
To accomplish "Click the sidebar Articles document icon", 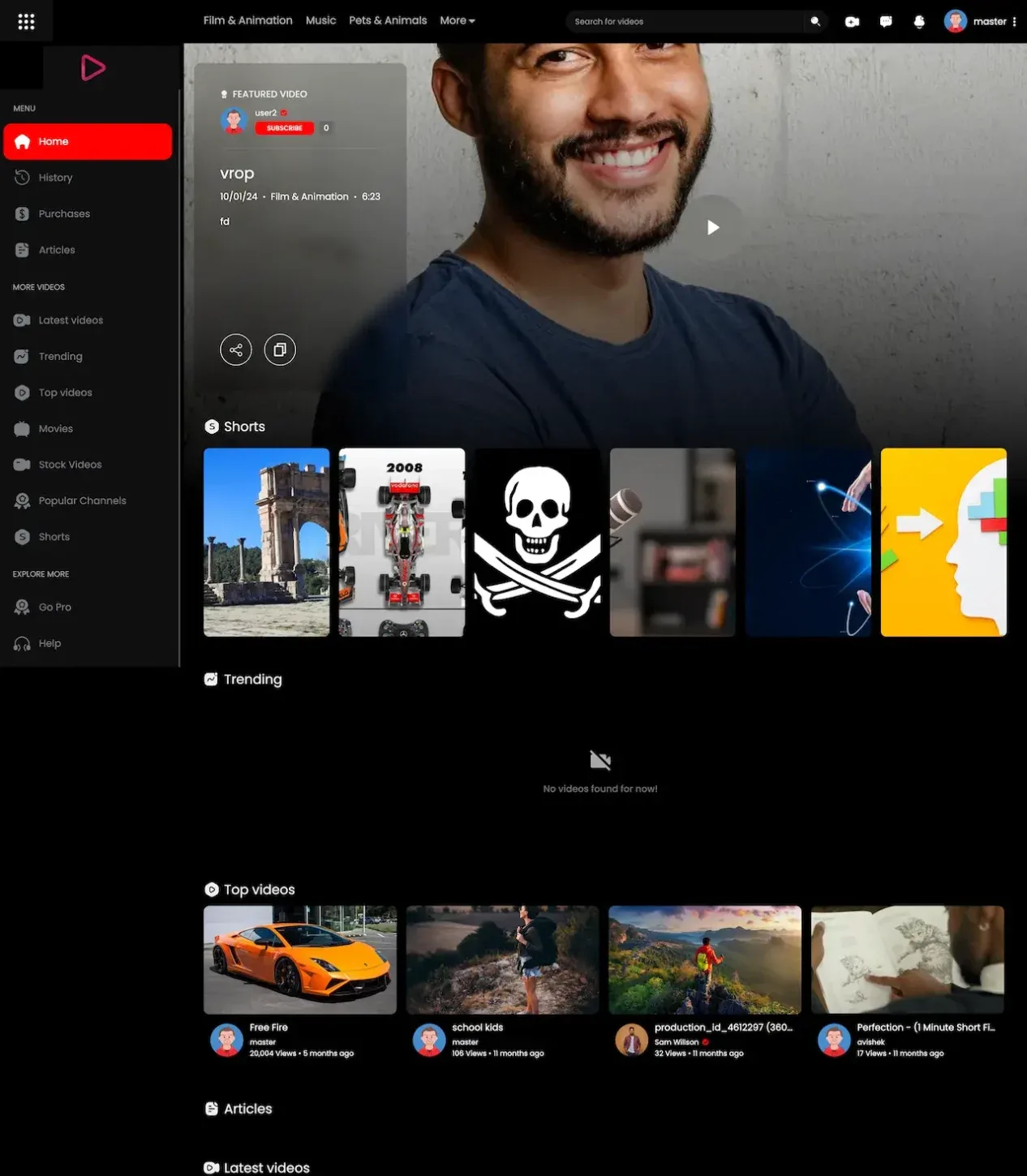I will (22, 250).
